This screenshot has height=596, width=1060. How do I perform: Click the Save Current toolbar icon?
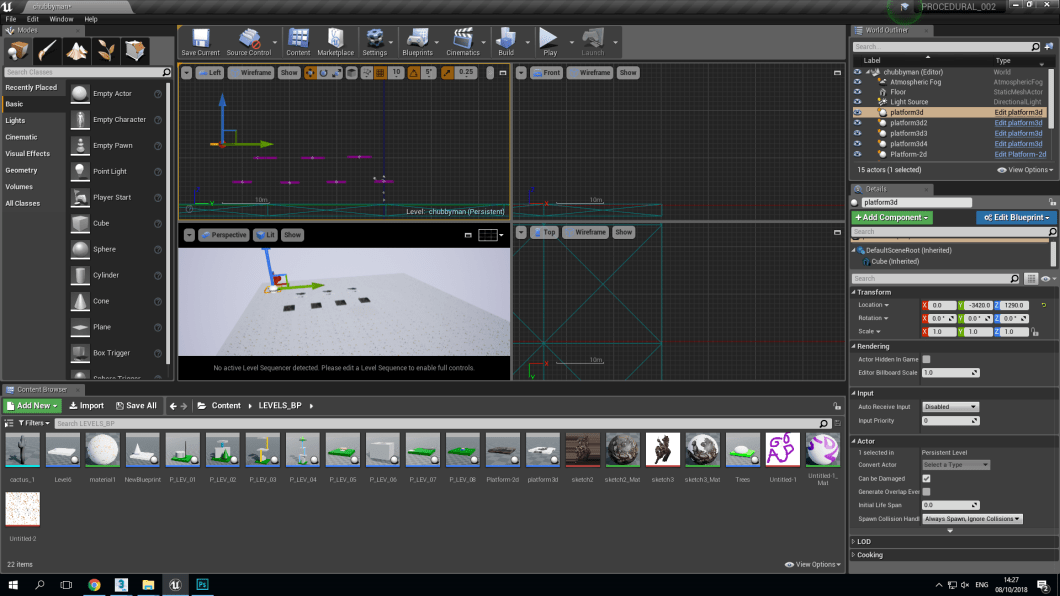tap(200, 42)
